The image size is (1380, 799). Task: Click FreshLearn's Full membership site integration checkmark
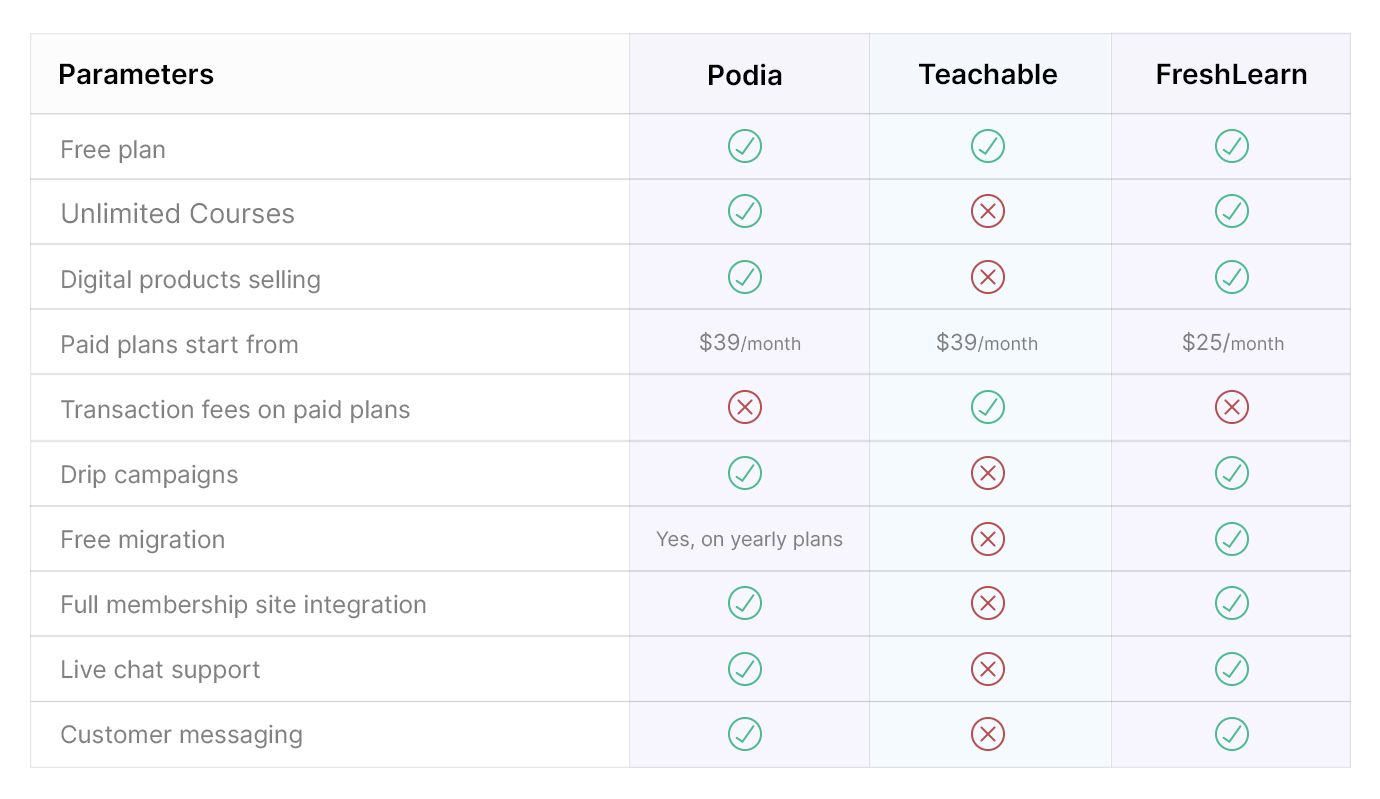(x=1231, y=603)
